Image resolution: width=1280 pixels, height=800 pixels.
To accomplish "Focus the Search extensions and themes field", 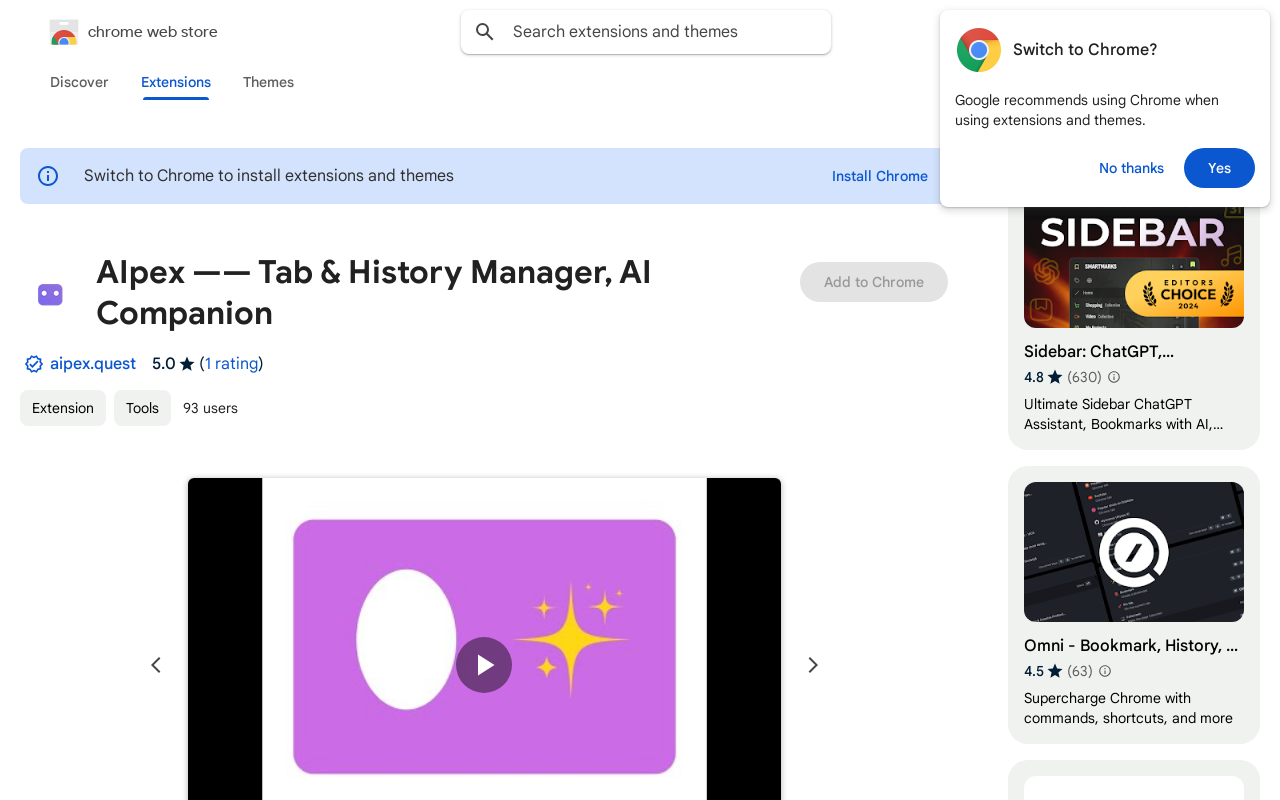I will tap(660, 32).
